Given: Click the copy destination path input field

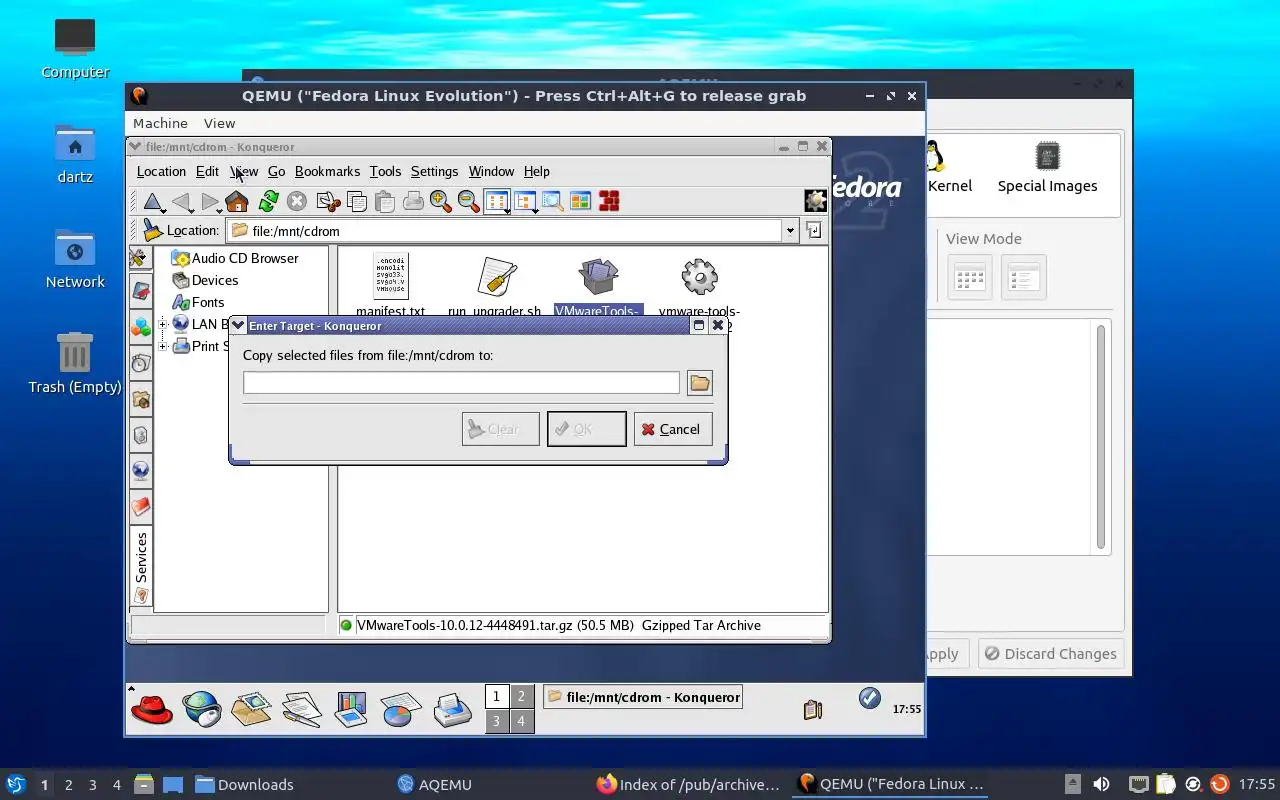Looking at the screenshot, I should 461,383.
